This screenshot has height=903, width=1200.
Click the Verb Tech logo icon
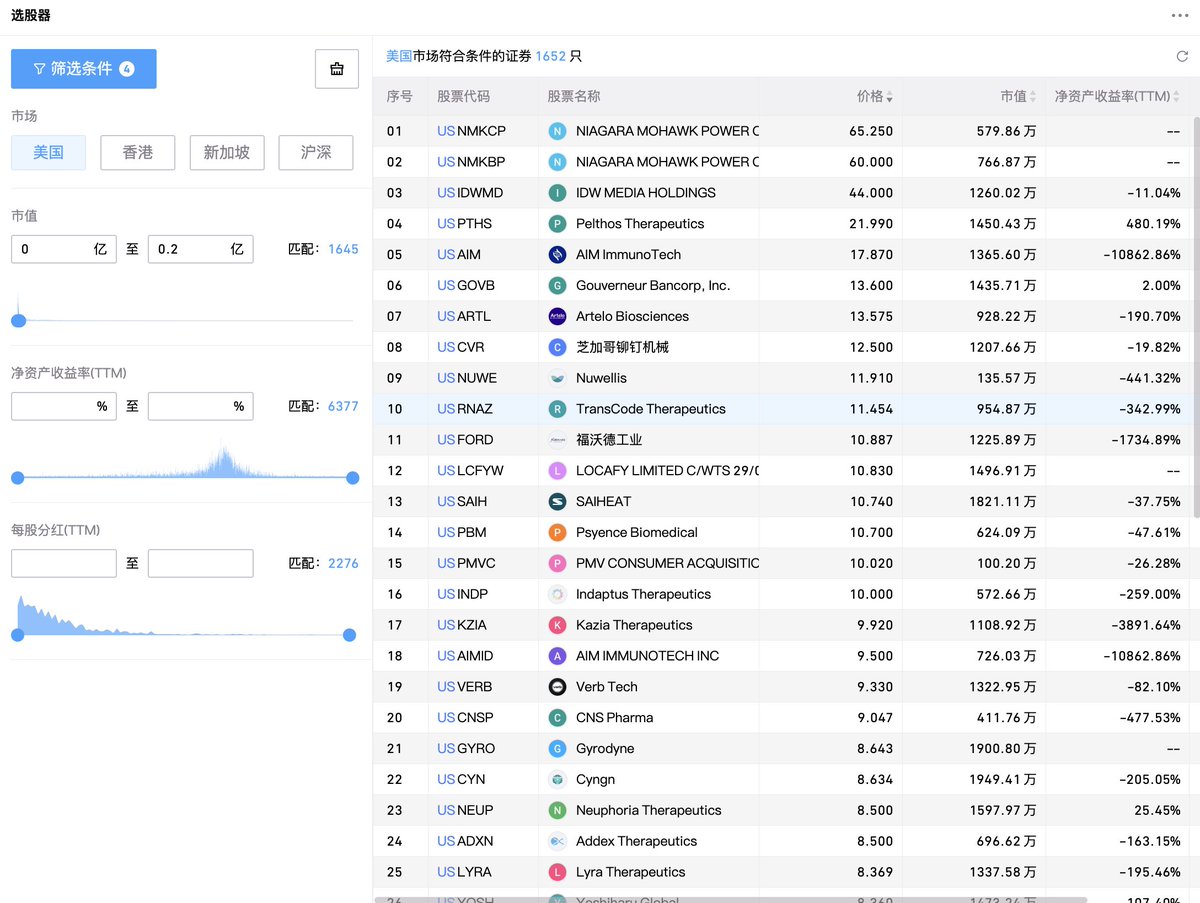[558, 687]
